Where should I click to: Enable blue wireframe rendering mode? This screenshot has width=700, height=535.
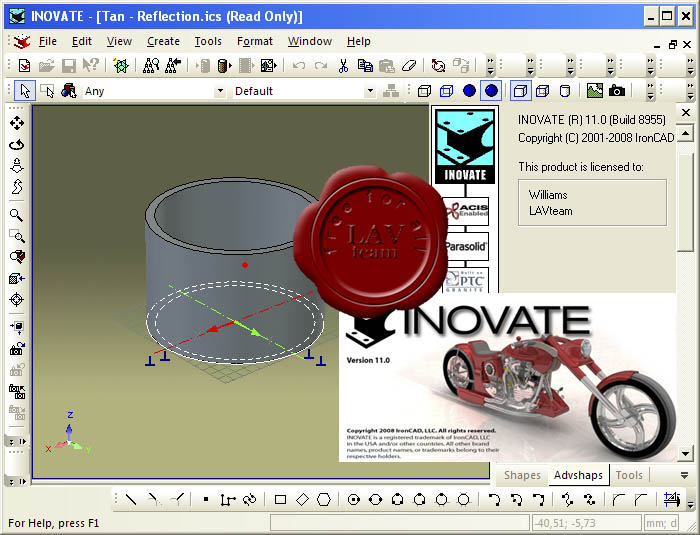click(x=446, y=91)
